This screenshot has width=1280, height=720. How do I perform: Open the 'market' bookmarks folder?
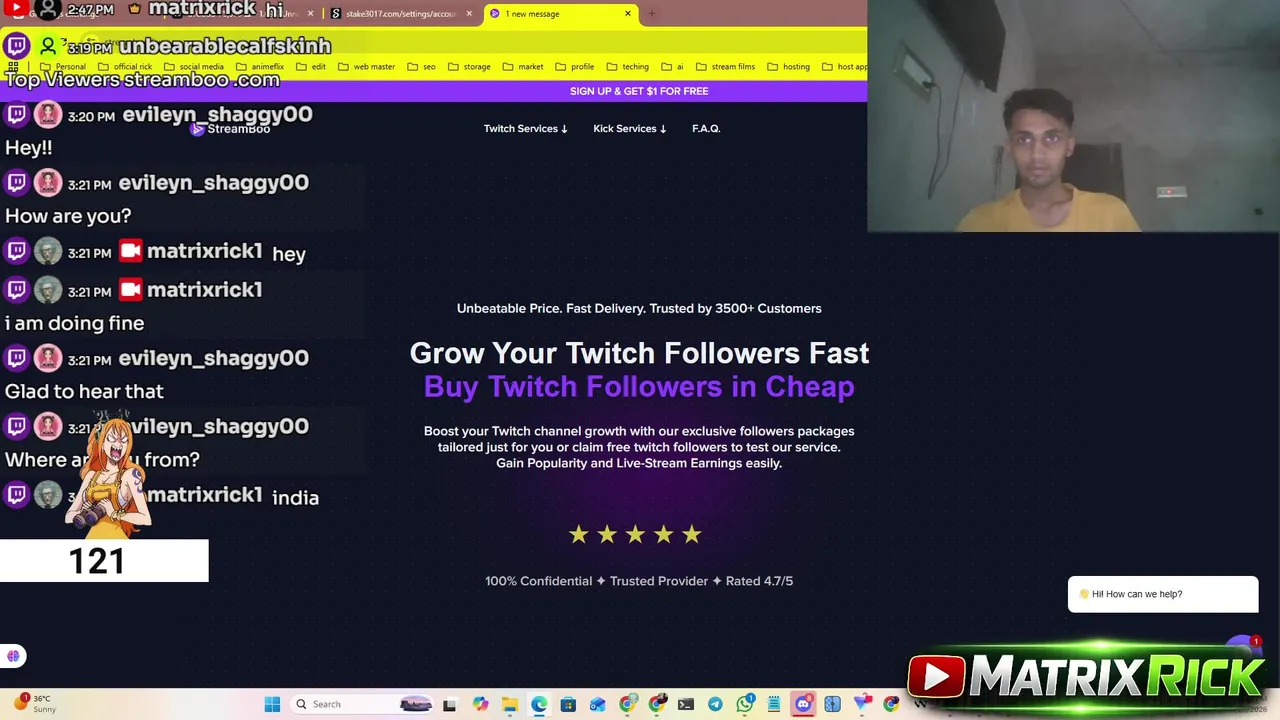pyautogui.click(x=523, y=67)
